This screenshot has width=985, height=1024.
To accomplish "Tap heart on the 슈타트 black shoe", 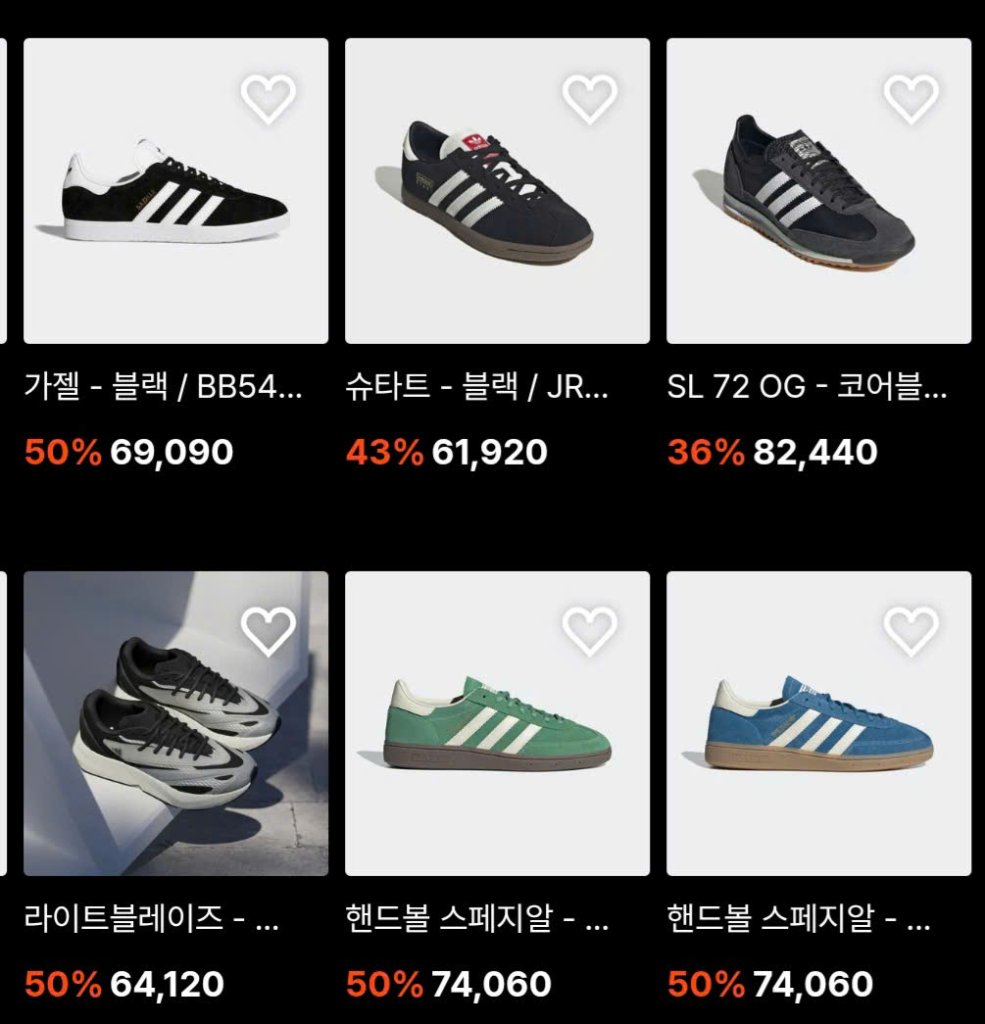I will coord(590,99).
